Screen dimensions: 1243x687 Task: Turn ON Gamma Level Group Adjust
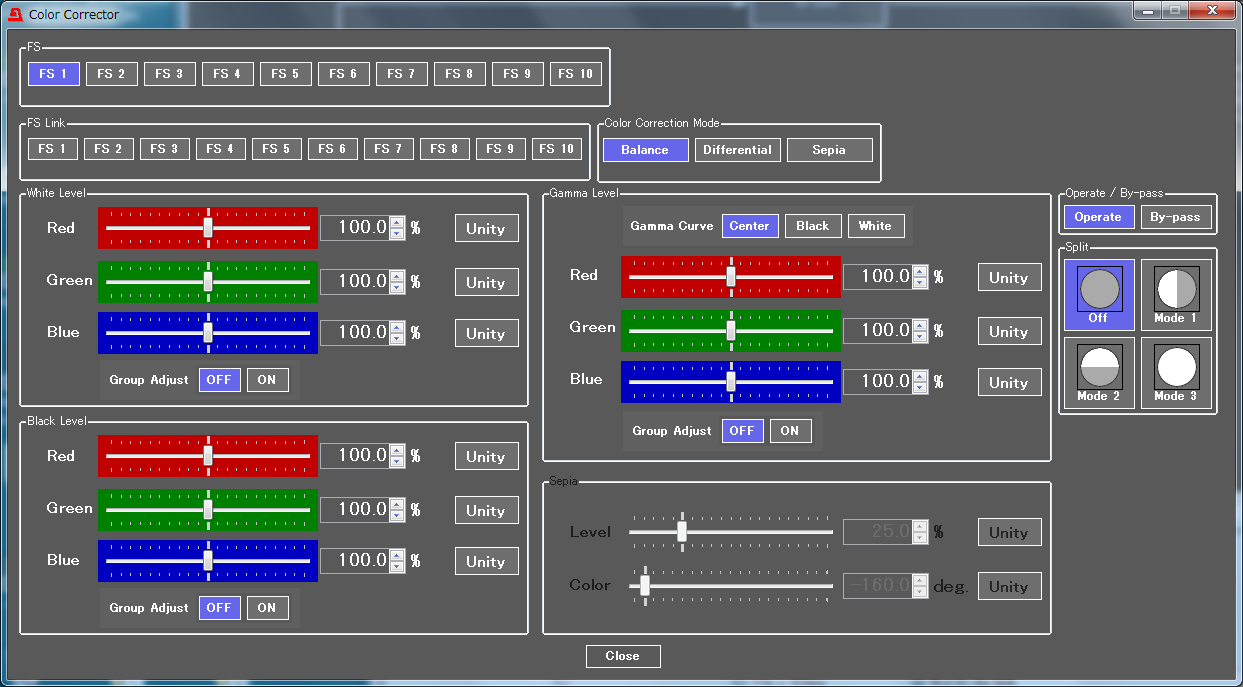pos(790,431)
